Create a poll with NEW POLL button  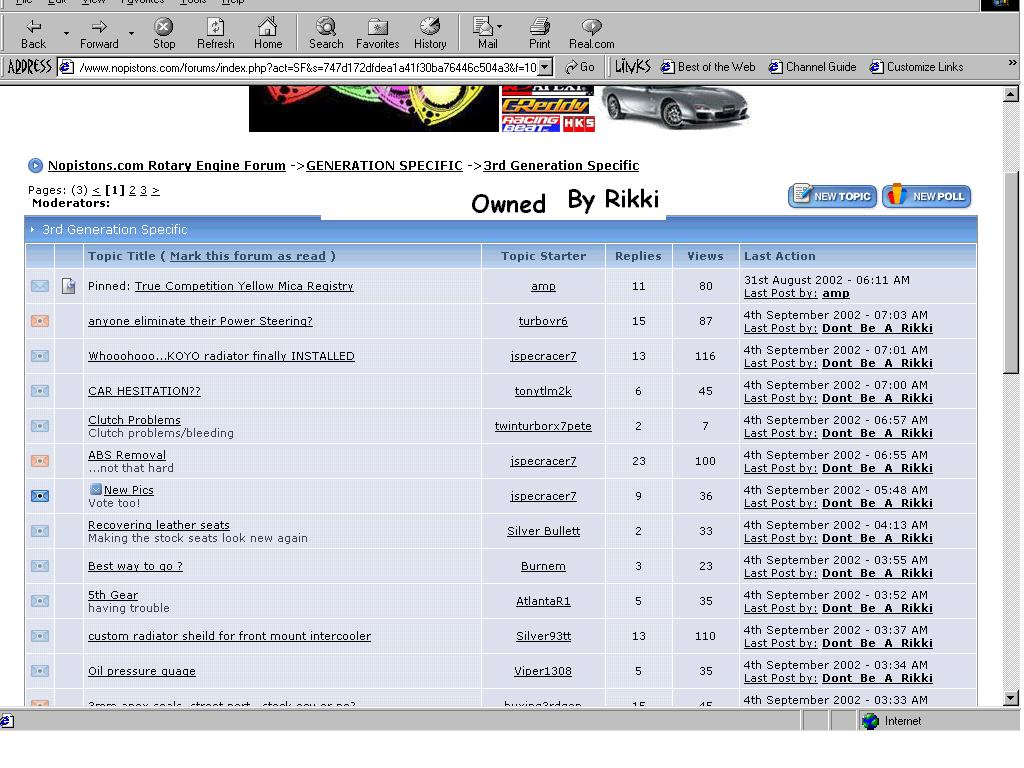click(927, 196)
